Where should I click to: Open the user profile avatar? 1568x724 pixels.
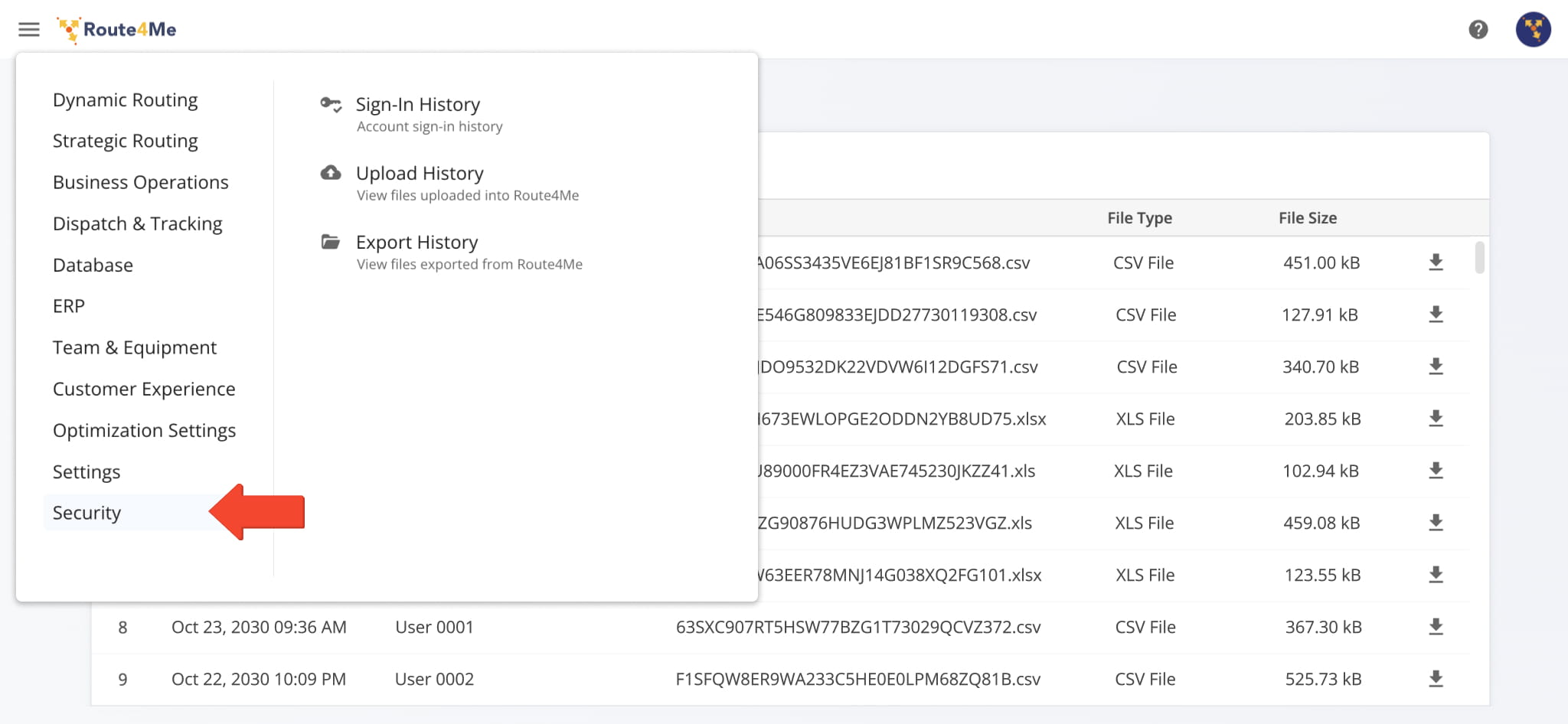[1533, 30]
